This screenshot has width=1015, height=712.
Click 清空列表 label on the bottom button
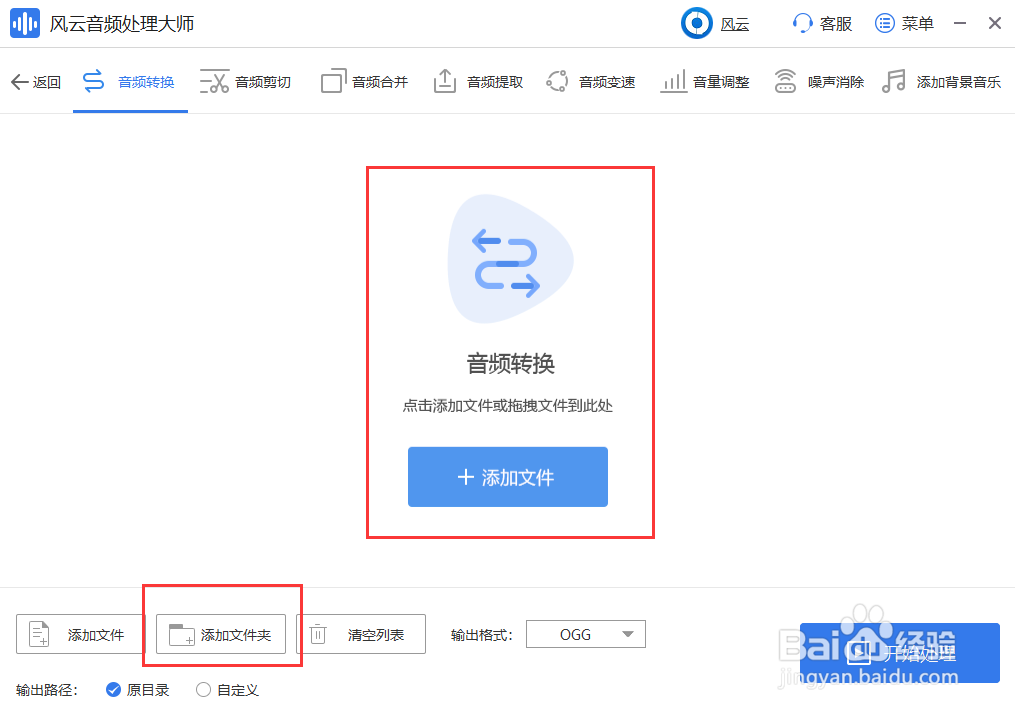pyautogui.click(x=375, y=635)
